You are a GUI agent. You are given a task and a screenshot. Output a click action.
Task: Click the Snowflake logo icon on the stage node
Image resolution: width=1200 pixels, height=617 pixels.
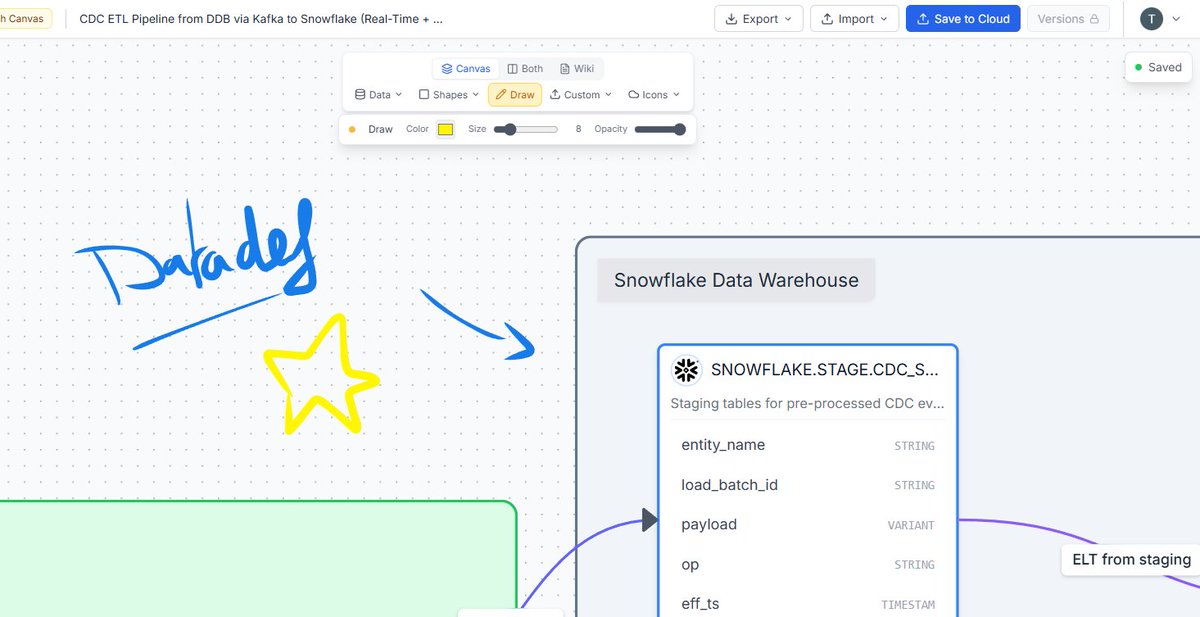pyautogui.click(x=686, y=370)
